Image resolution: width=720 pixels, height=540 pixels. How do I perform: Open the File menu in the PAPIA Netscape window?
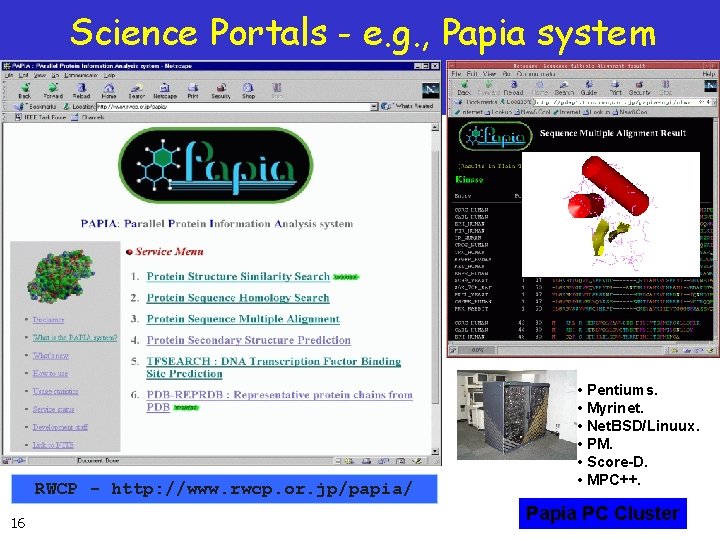point(8,75)
